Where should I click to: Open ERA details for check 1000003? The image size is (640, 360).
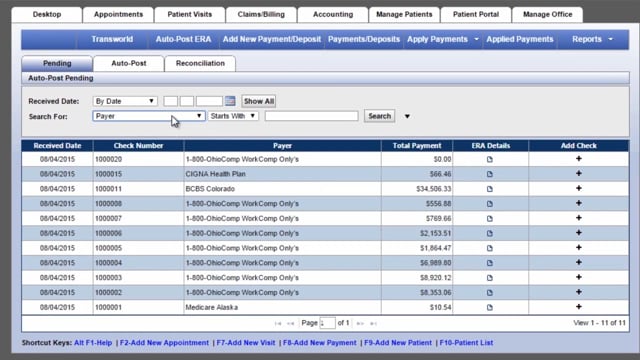pos(490,278)
